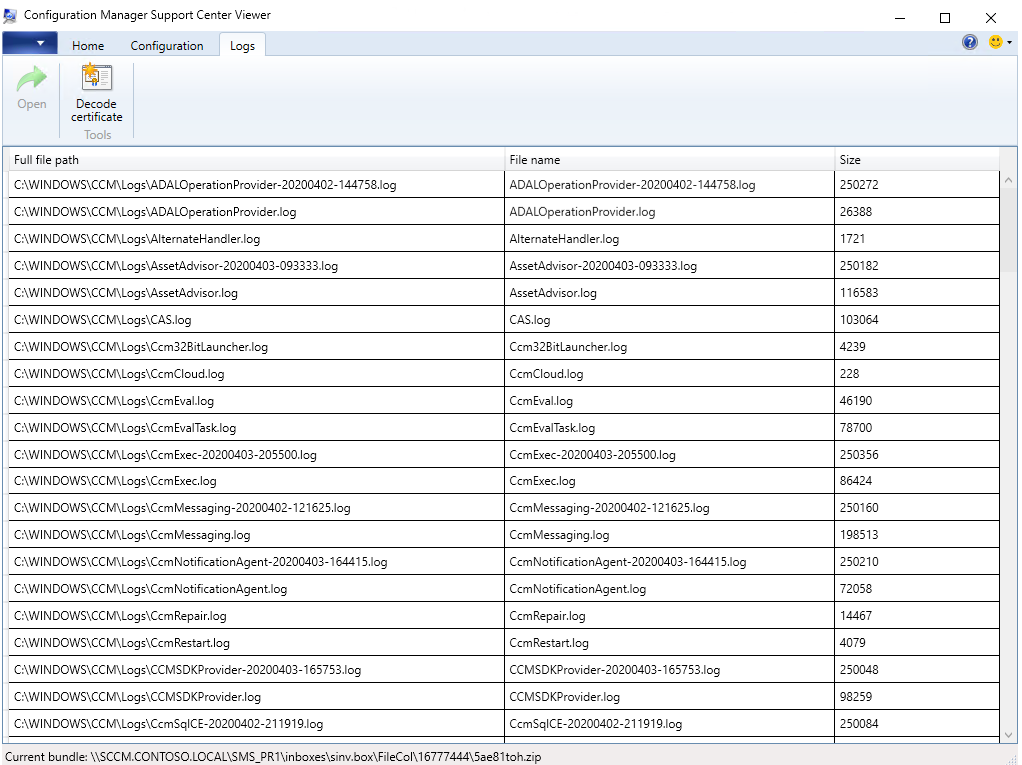Image resolution: width=1022 pixels, height=765 pixels.
Task: Click size value 103064
Action: click(859, 320)
